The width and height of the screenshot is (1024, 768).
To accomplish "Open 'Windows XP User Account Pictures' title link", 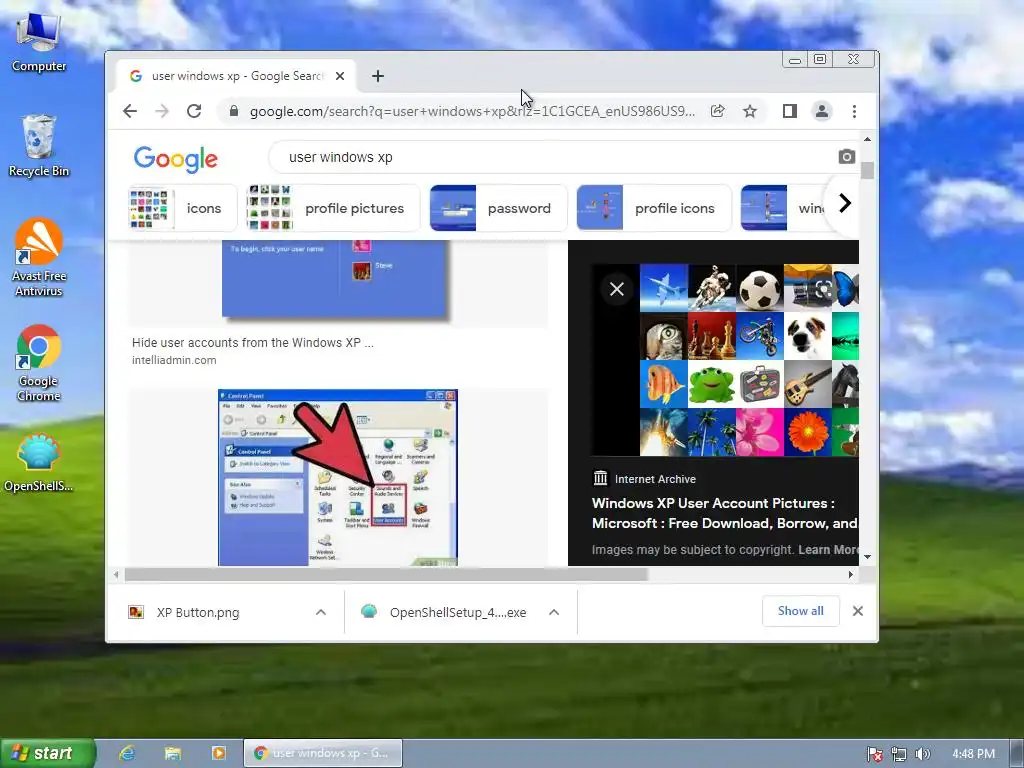I will coord(725,513).
